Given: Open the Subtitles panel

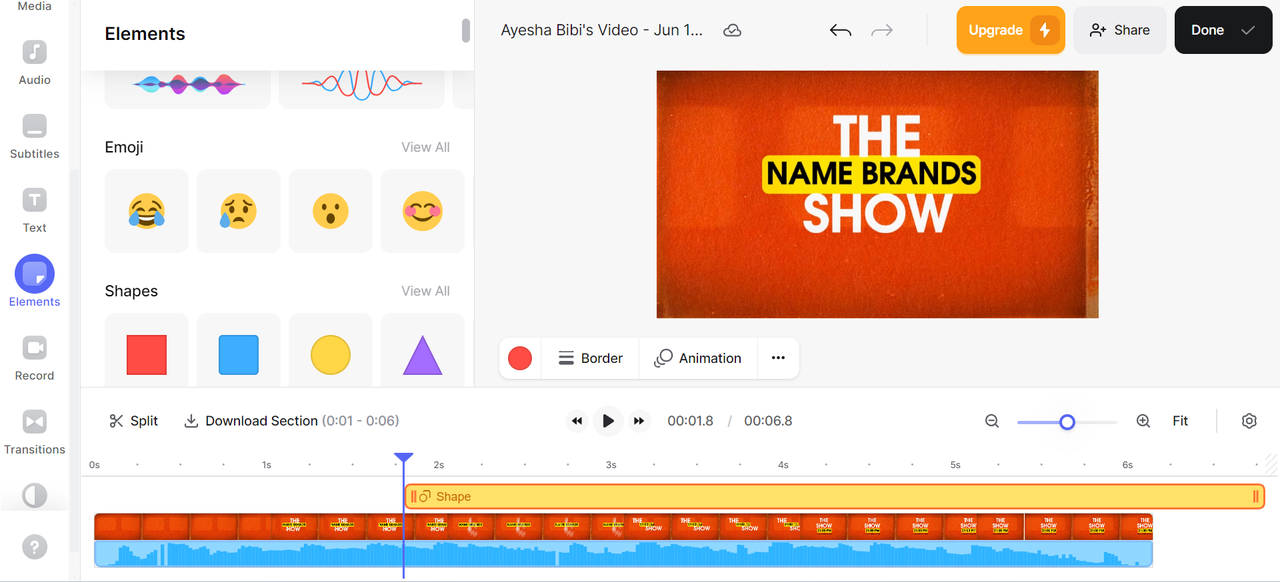Looking at the screenshot, I should 34,137.
